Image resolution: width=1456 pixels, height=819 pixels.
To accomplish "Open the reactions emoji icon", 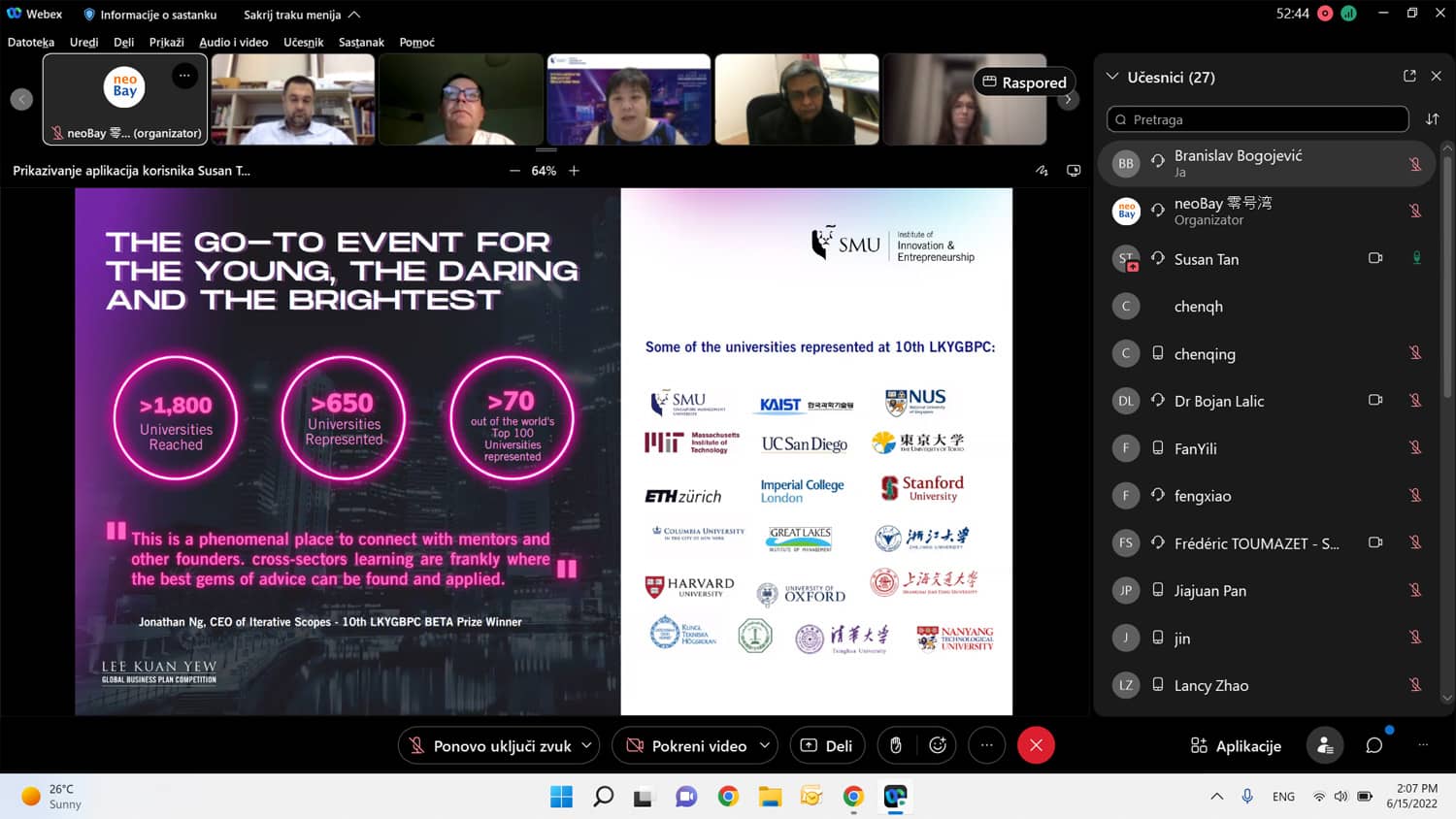I will pos(938,745).
